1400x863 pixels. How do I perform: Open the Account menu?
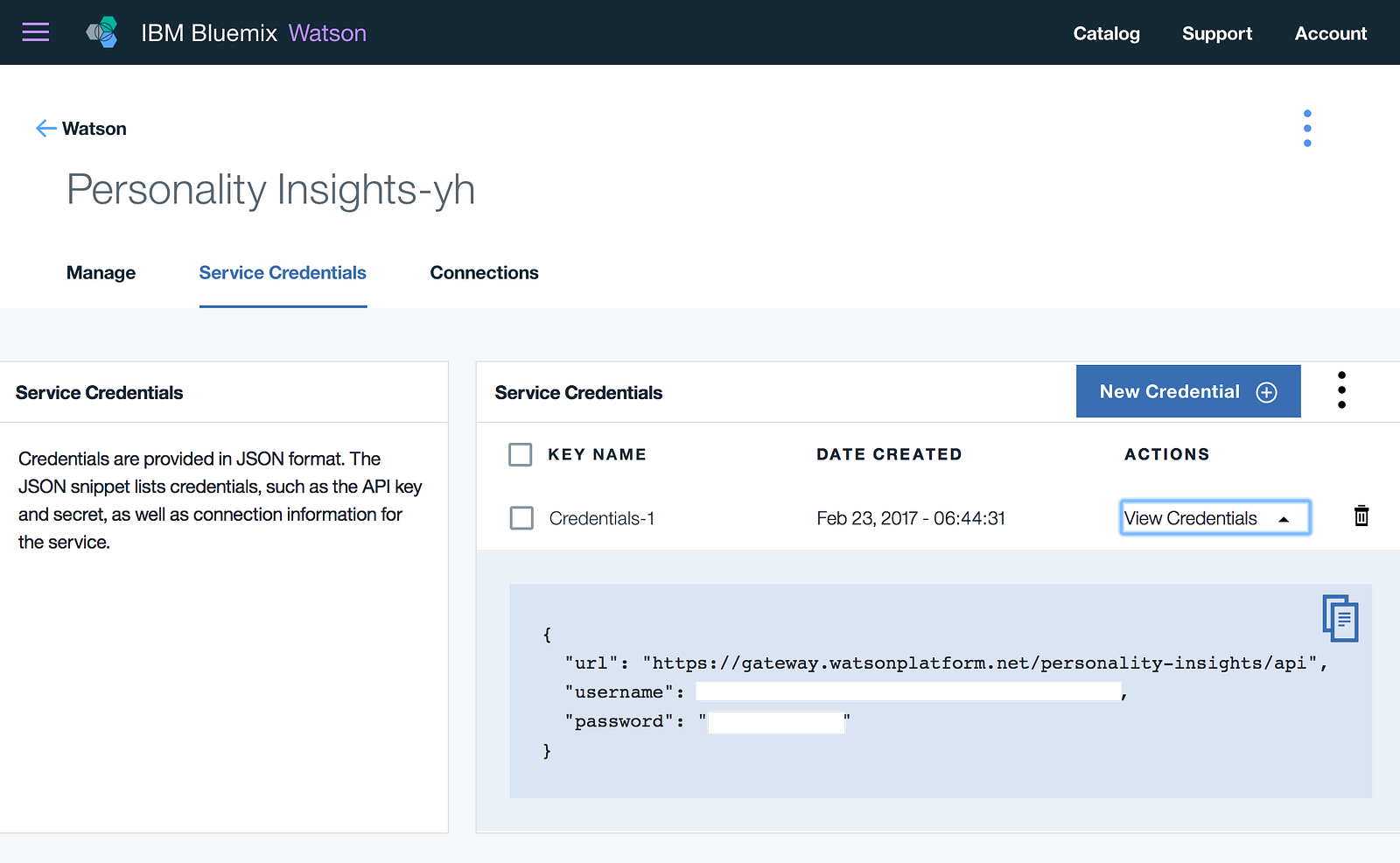coord(1330,33)
